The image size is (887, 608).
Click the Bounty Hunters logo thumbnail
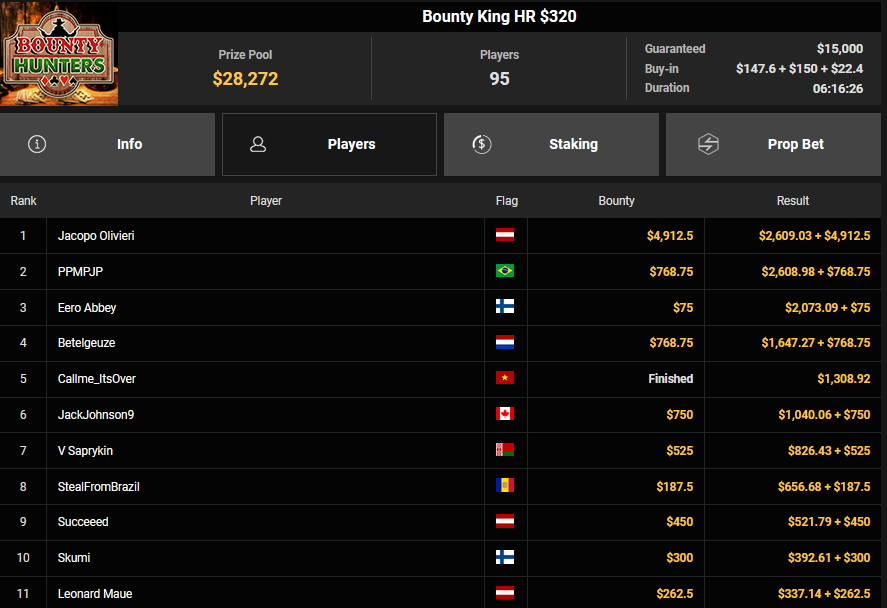tap(59, 55)
